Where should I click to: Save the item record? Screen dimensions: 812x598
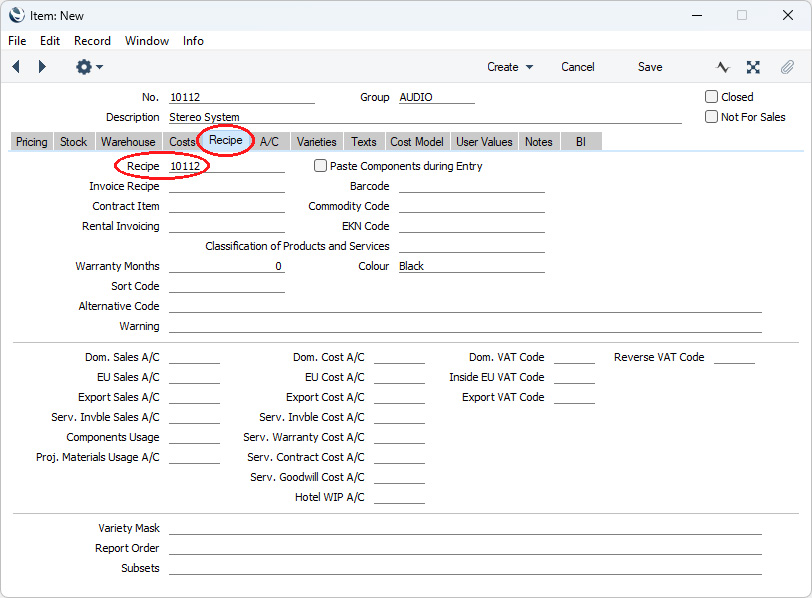(x=650, y=67)
